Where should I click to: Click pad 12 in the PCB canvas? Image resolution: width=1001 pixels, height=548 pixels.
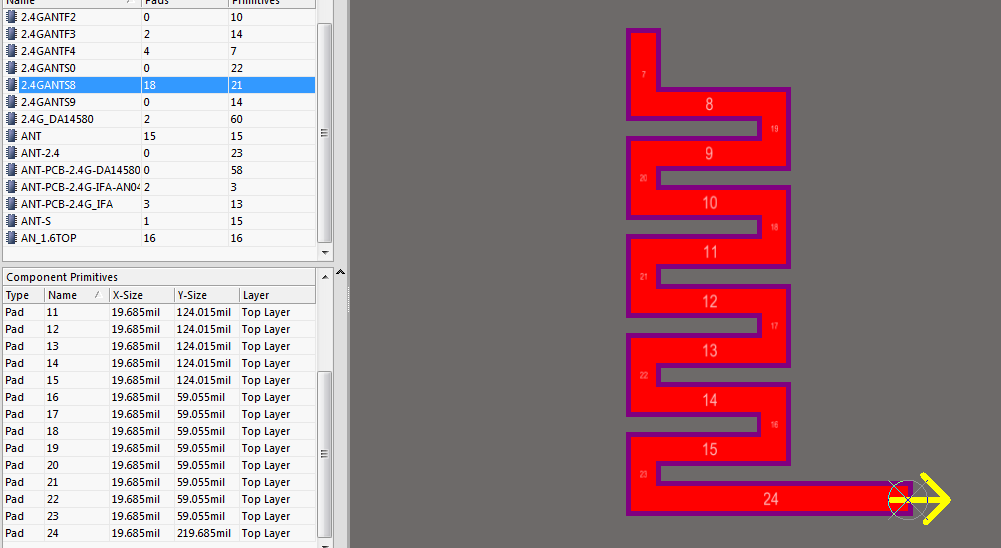point(709,301)
